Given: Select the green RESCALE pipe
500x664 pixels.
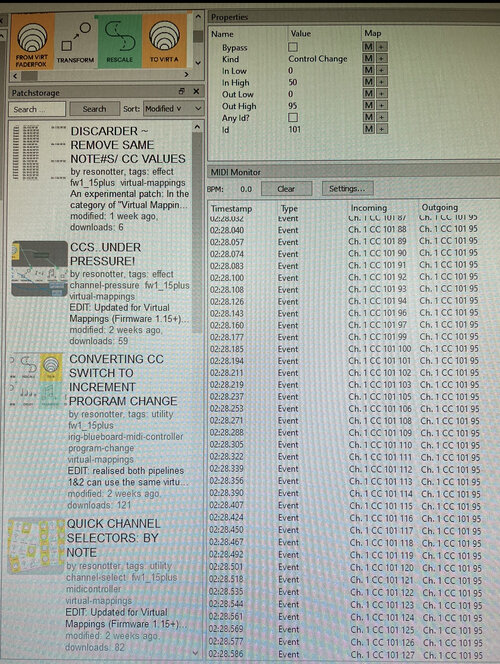Looking at the screenshot, I should tap(120, 41).
